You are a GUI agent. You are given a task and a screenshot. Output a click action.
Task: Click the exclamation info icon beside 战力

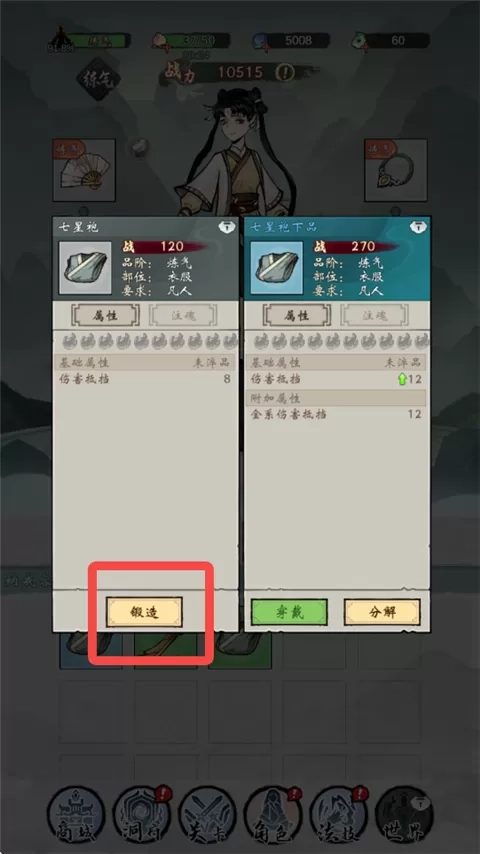(284, 72)
